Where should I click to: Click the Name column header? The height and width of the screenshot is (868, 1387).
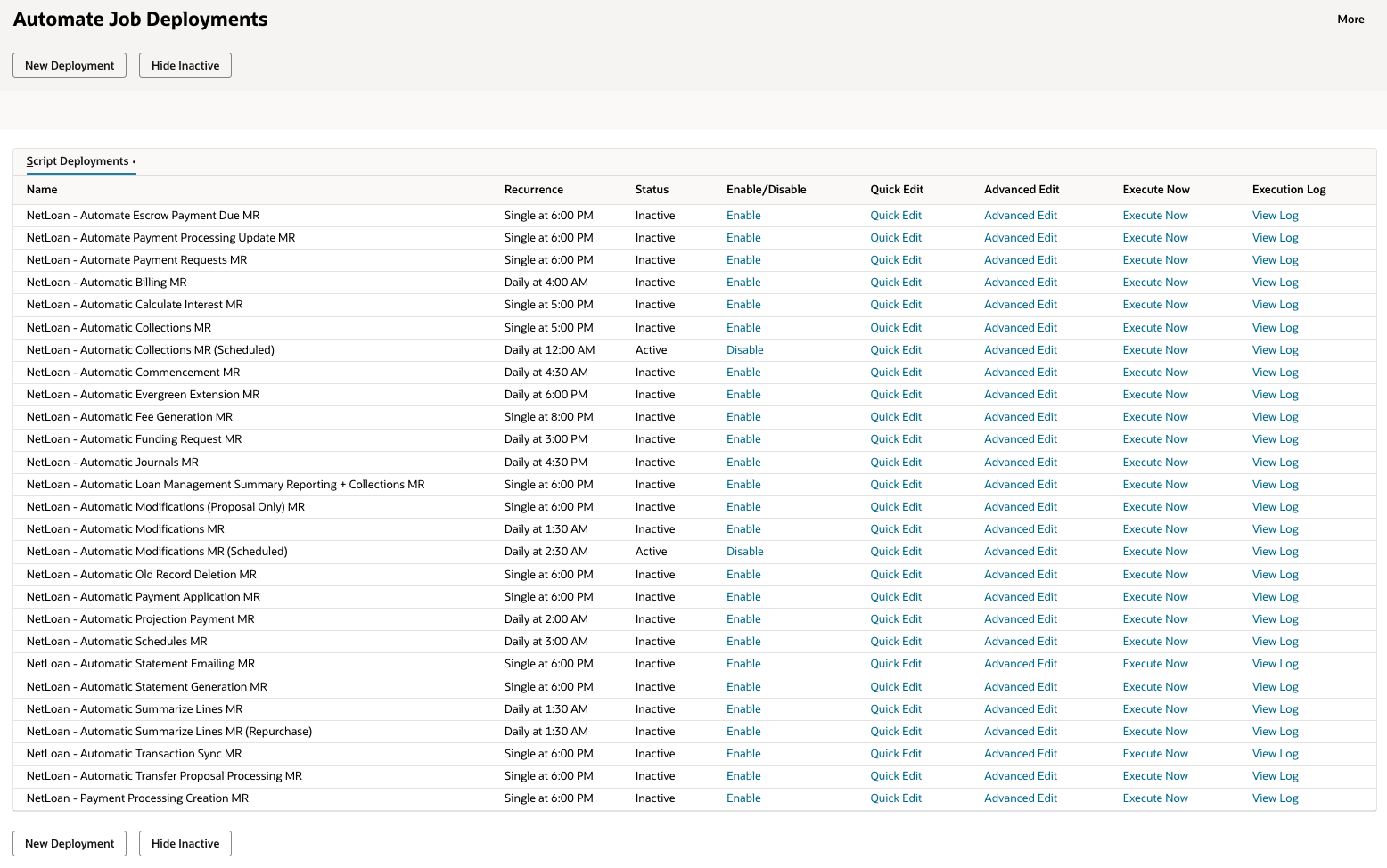(x=42, y=190)
